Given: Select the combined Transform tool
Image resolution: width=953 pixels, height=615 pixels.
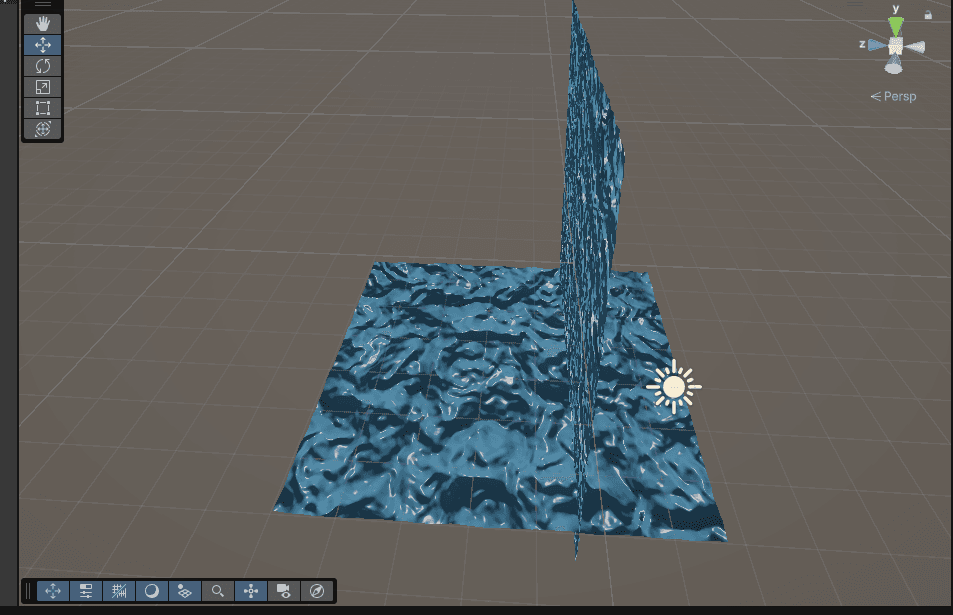Looking at the screenshot, I should point(43,129).
